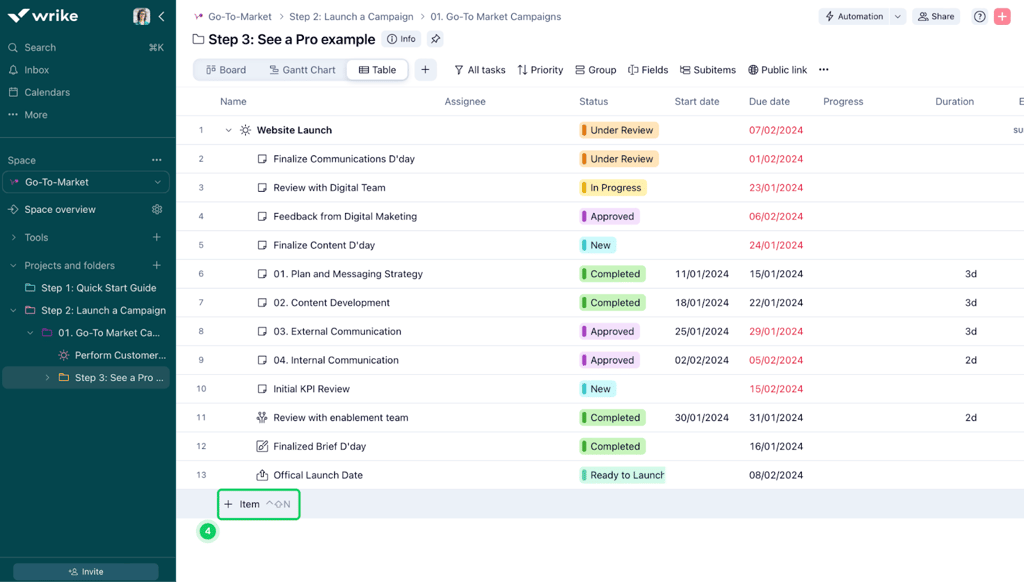Viewport: 1024px width, 582px height.
Task: Expand the Automation dropdown
Action: [897, 16]
